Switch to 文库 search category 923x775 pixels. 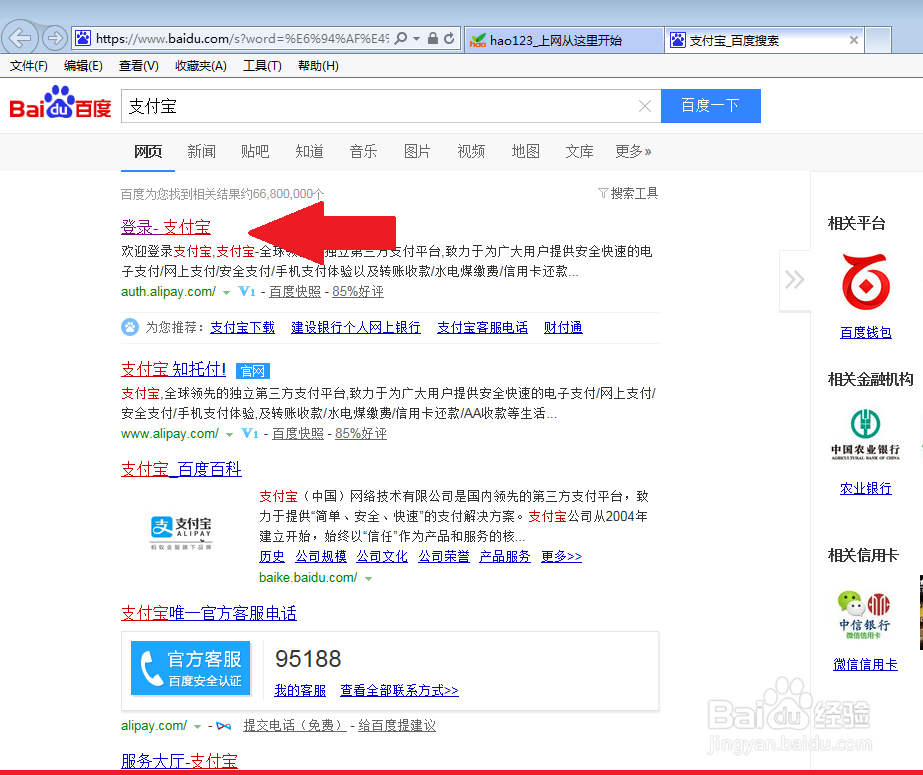[x=580, y=152]
